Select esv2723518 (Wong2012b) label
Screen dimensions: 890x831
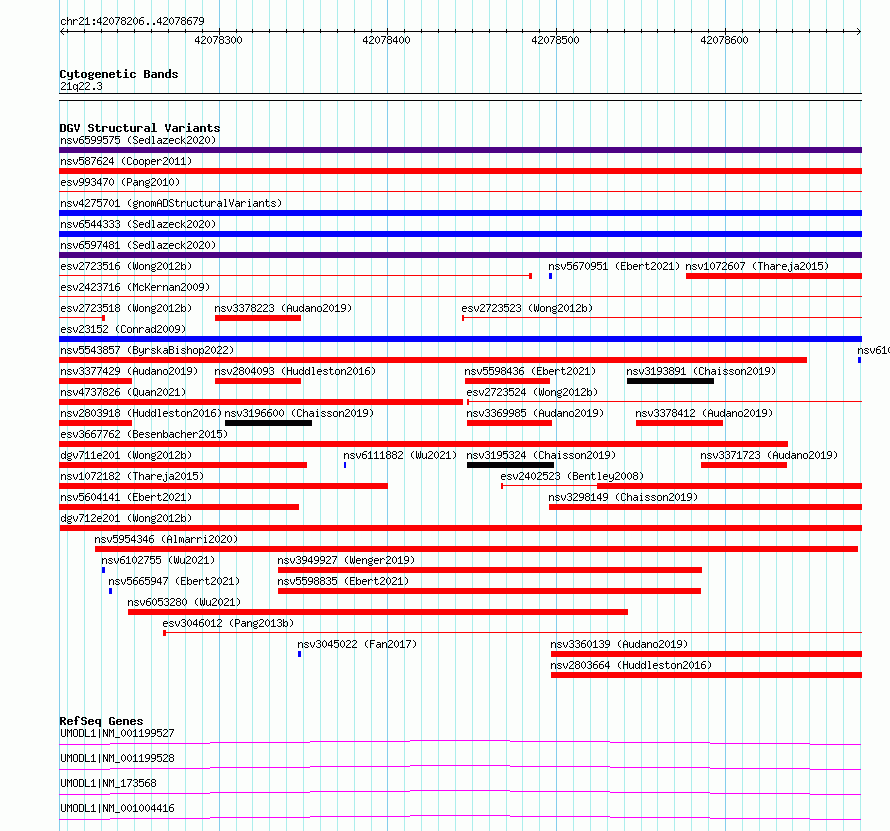(x=126, y=308)
